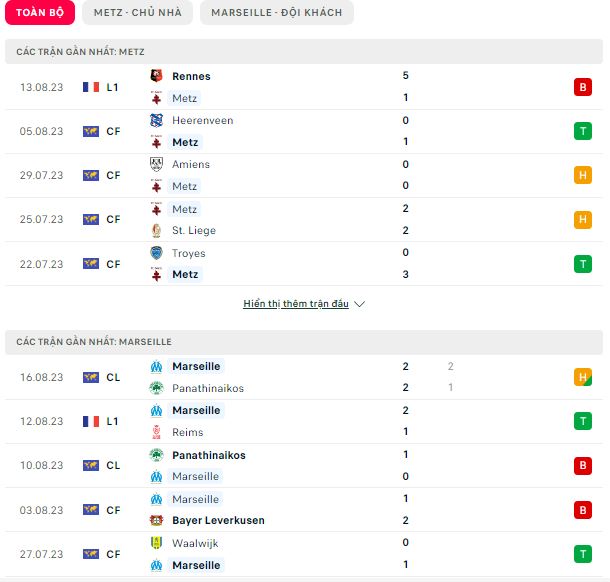The height and width of the screenshot is (582, 610).
Task: Click red B badge for Rennes match
Action: click(x=583, y=87)
